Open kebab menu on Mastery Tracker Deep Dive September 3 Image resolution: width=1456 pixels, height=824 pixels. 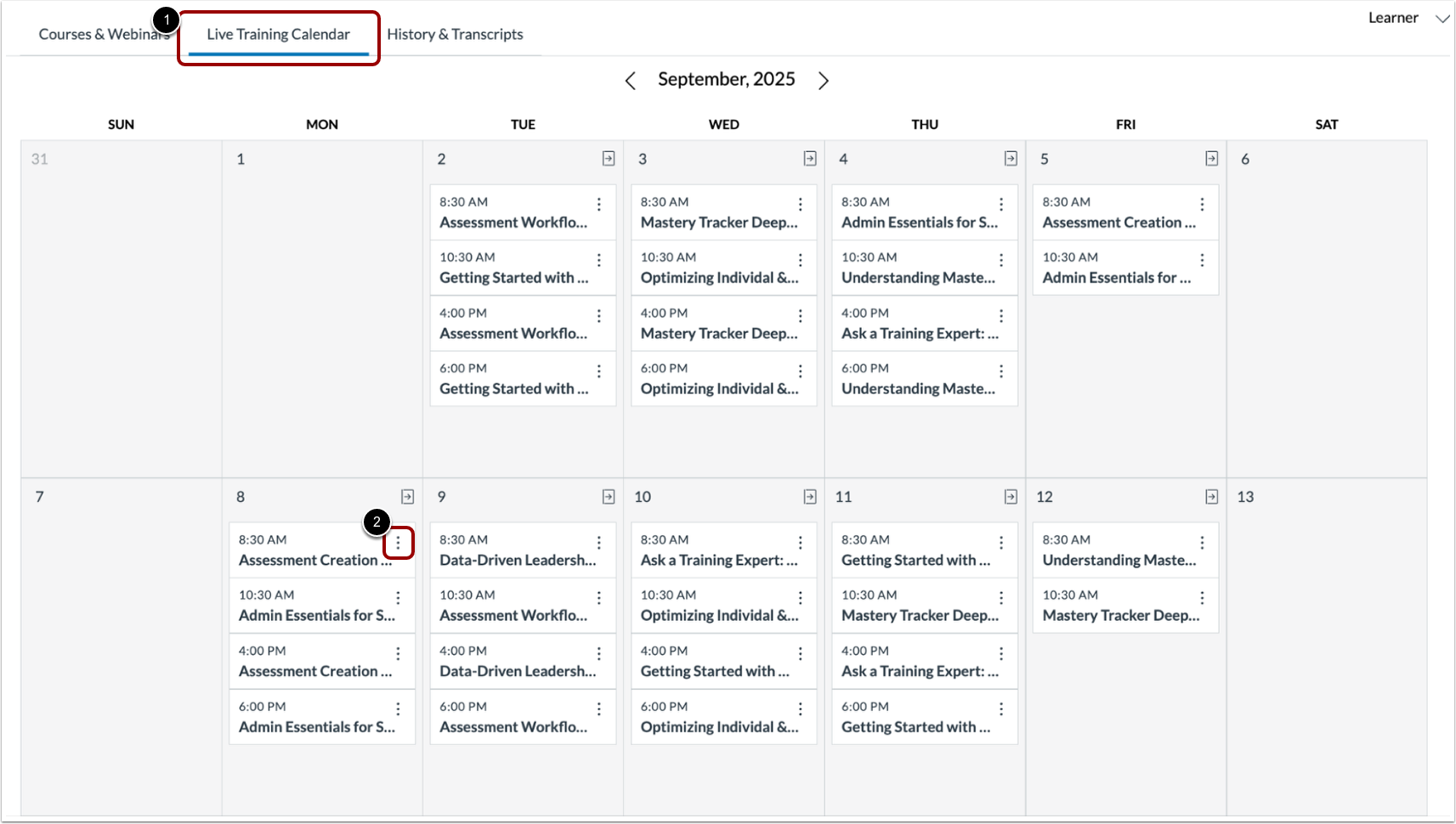click(x=799, y=204)
